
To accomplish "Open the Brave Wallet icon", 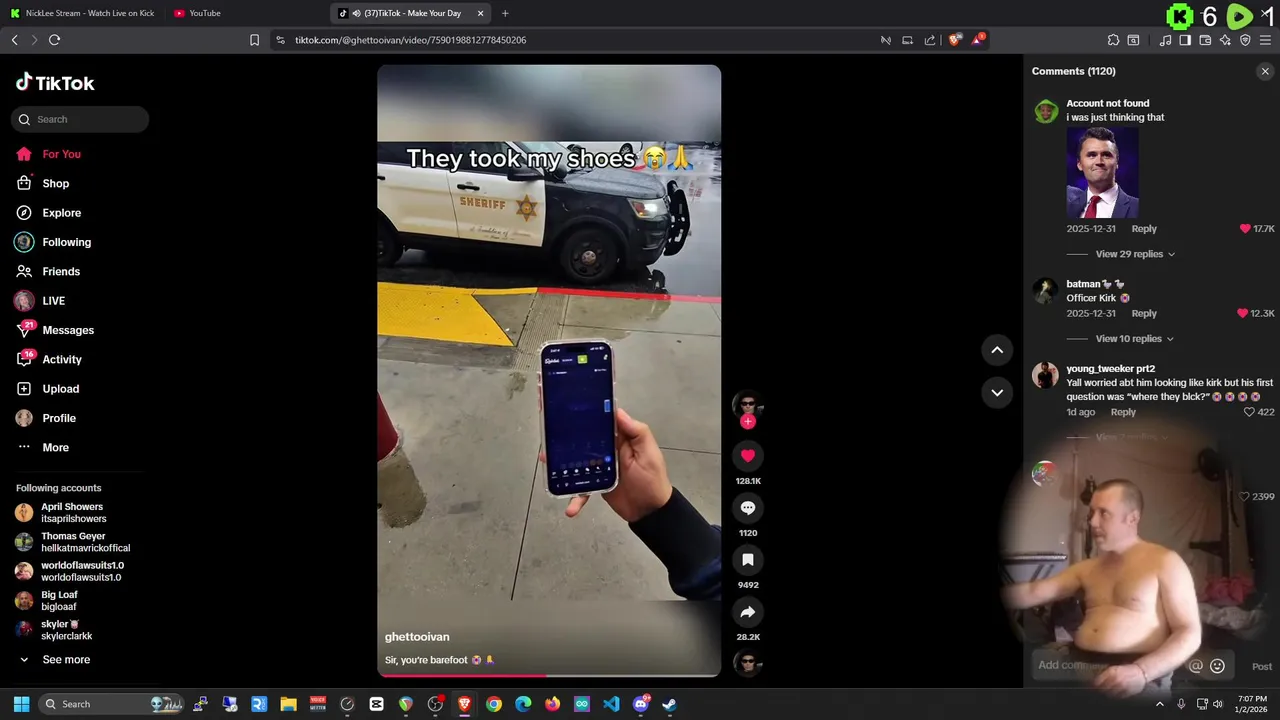I will 1205,40.
